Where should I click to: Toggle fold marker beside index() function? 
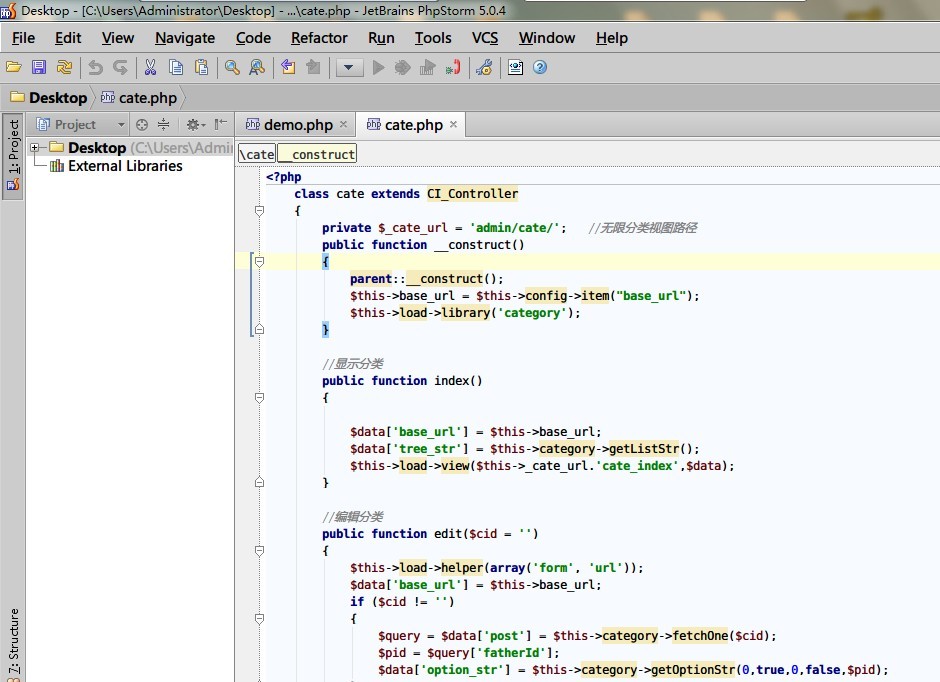click(259, 398)
